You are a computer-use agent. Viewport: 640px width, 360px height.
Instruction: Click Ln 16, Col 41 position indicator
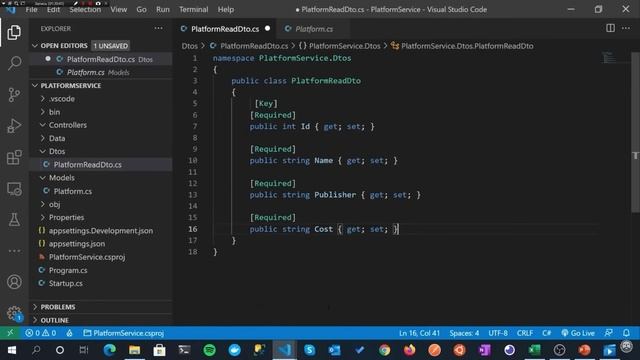pyautogui.click(x=419, y=333)
